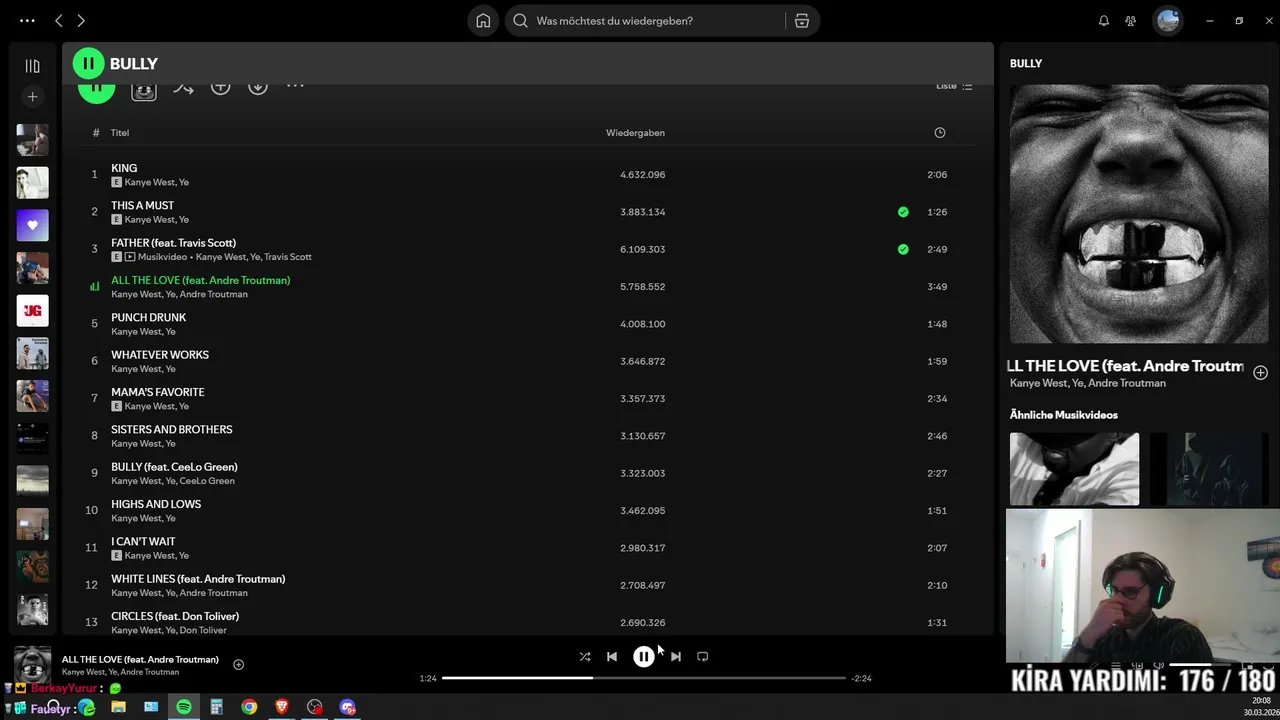Skip to previous track
The image size is (1280, 720).
coord(612,657)
